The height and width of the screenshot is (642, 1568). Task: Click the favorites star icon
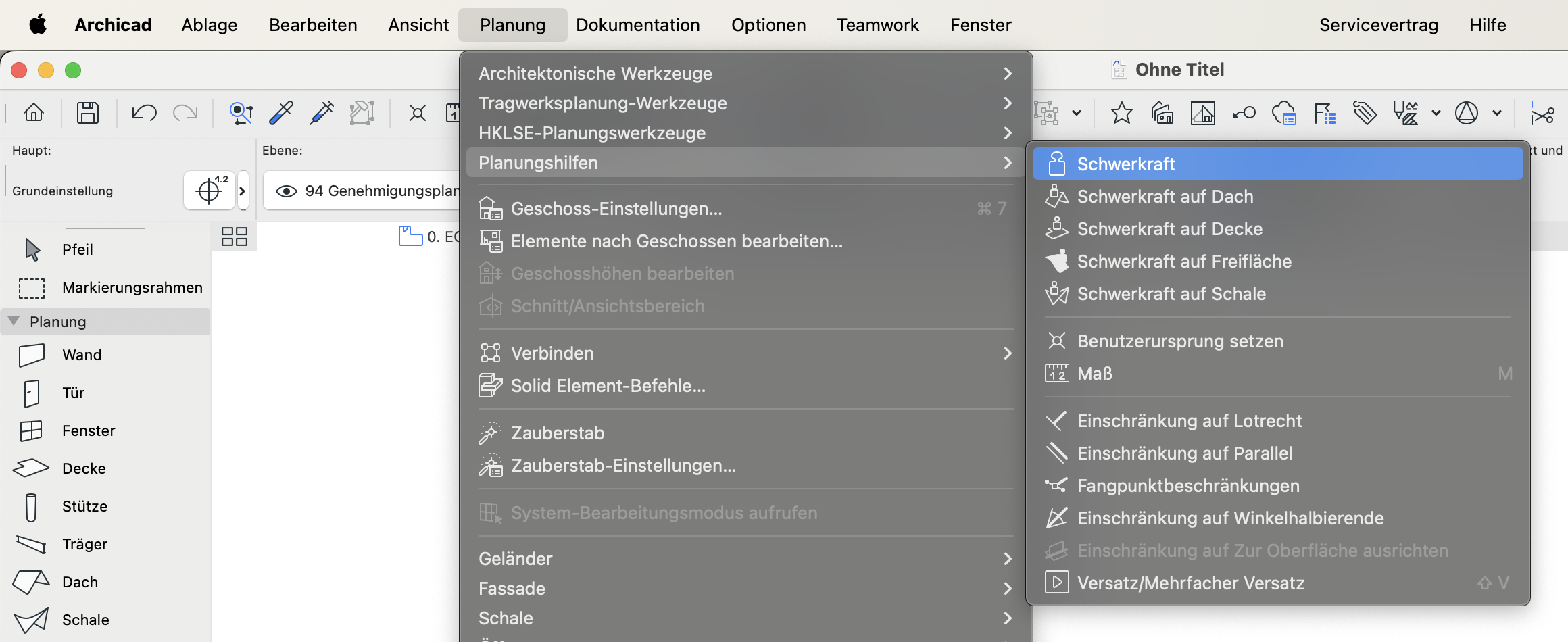point(1121,113)
